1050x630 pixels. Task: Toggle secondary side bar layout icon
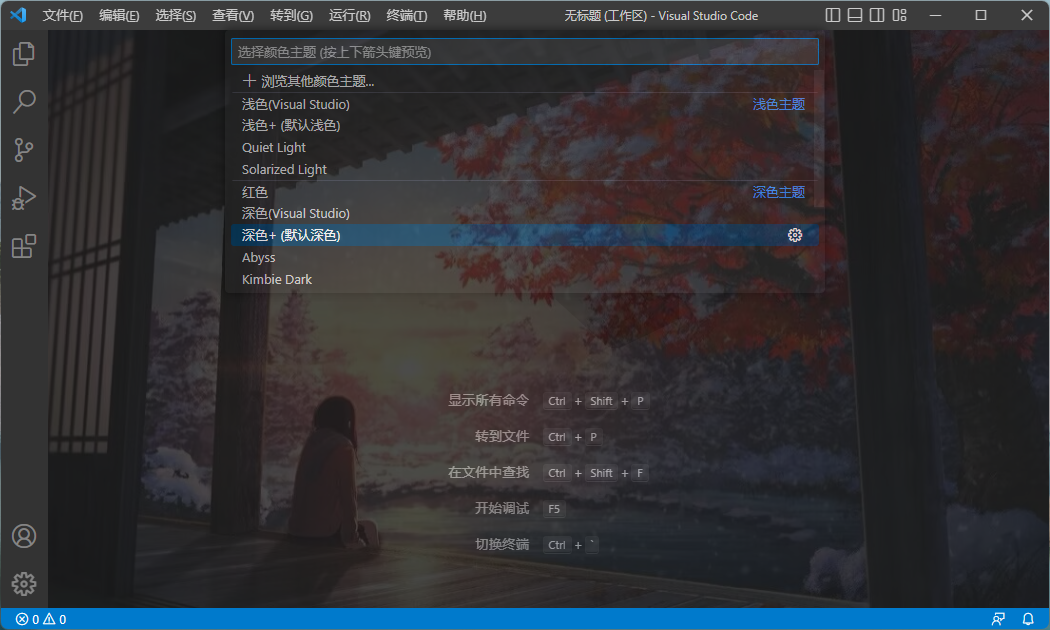pos(877,15)
